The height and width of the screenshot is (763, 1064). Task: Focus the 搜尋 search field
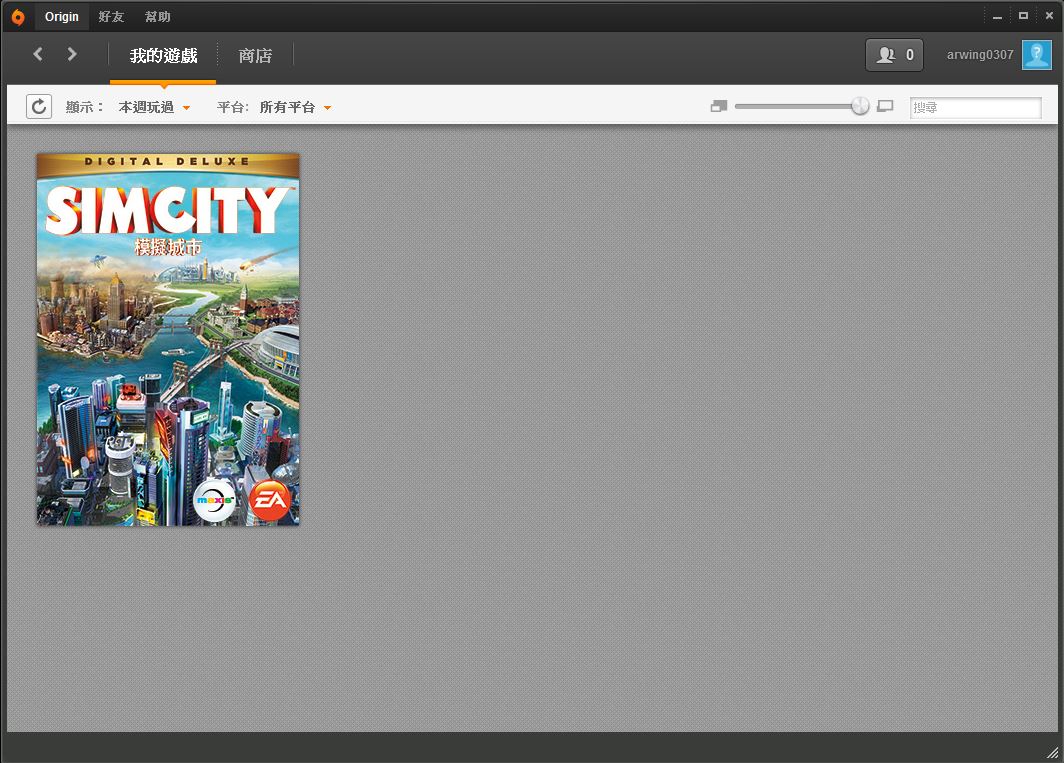(x=975, y=107)
